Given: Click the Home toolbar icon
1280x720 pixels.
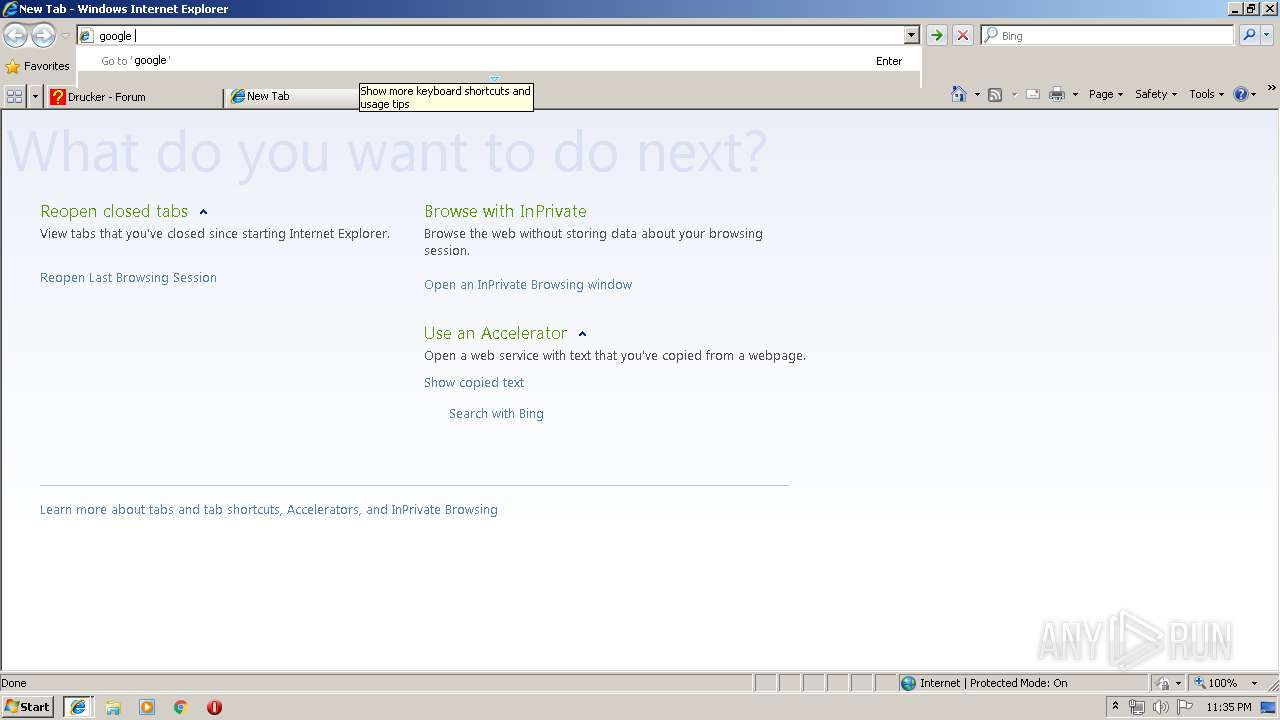Looking at the screenshot, I should [959, 94].
